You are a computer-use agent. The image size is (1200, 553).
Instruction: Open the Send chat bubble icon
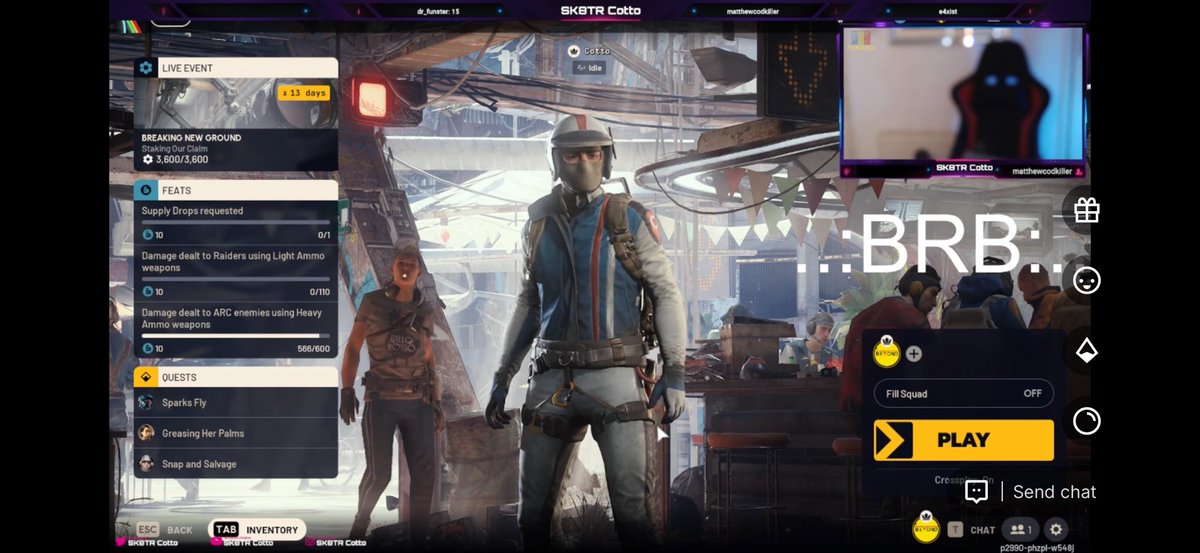[x=976, y=491]
